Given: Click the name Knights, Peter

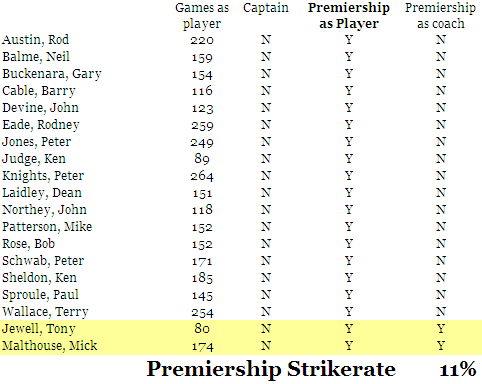Looking at the screenshot, I should point(43,176).
